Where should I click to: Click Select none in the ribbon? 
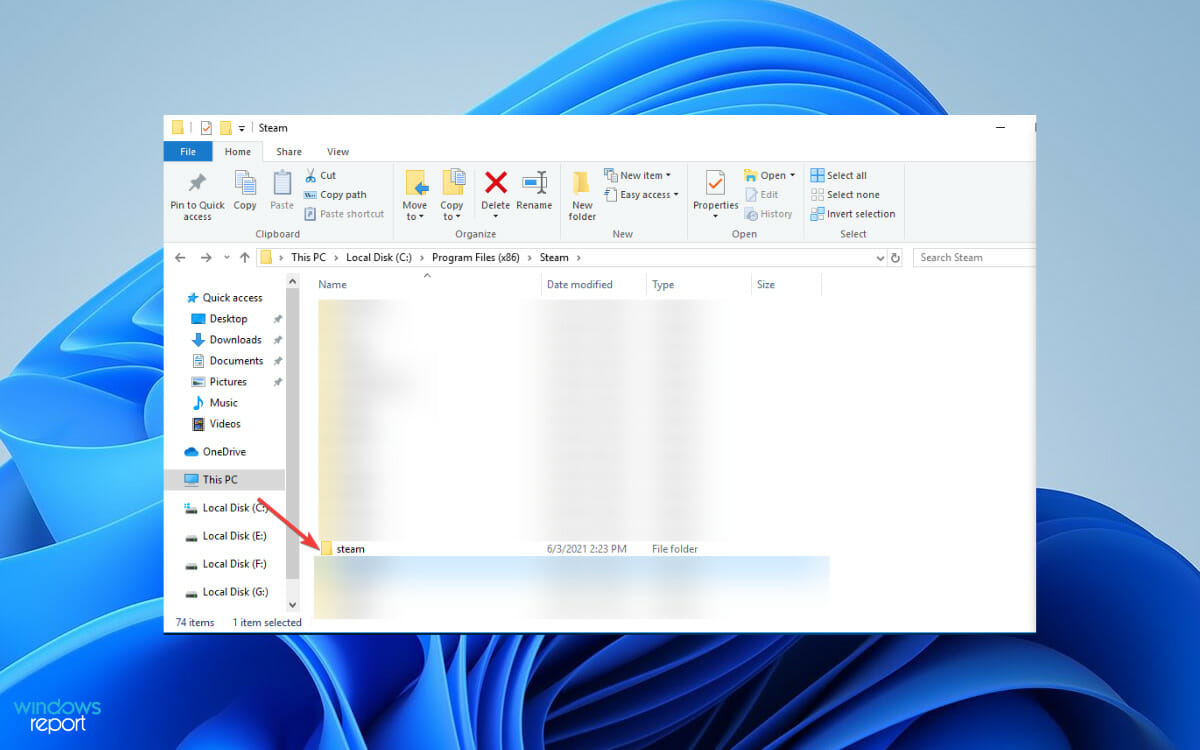point(845,195)
